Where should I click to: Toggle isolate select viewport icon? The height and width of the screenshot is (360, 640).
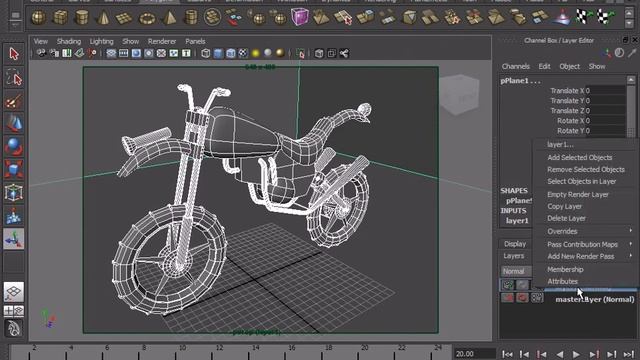[301, 53]
